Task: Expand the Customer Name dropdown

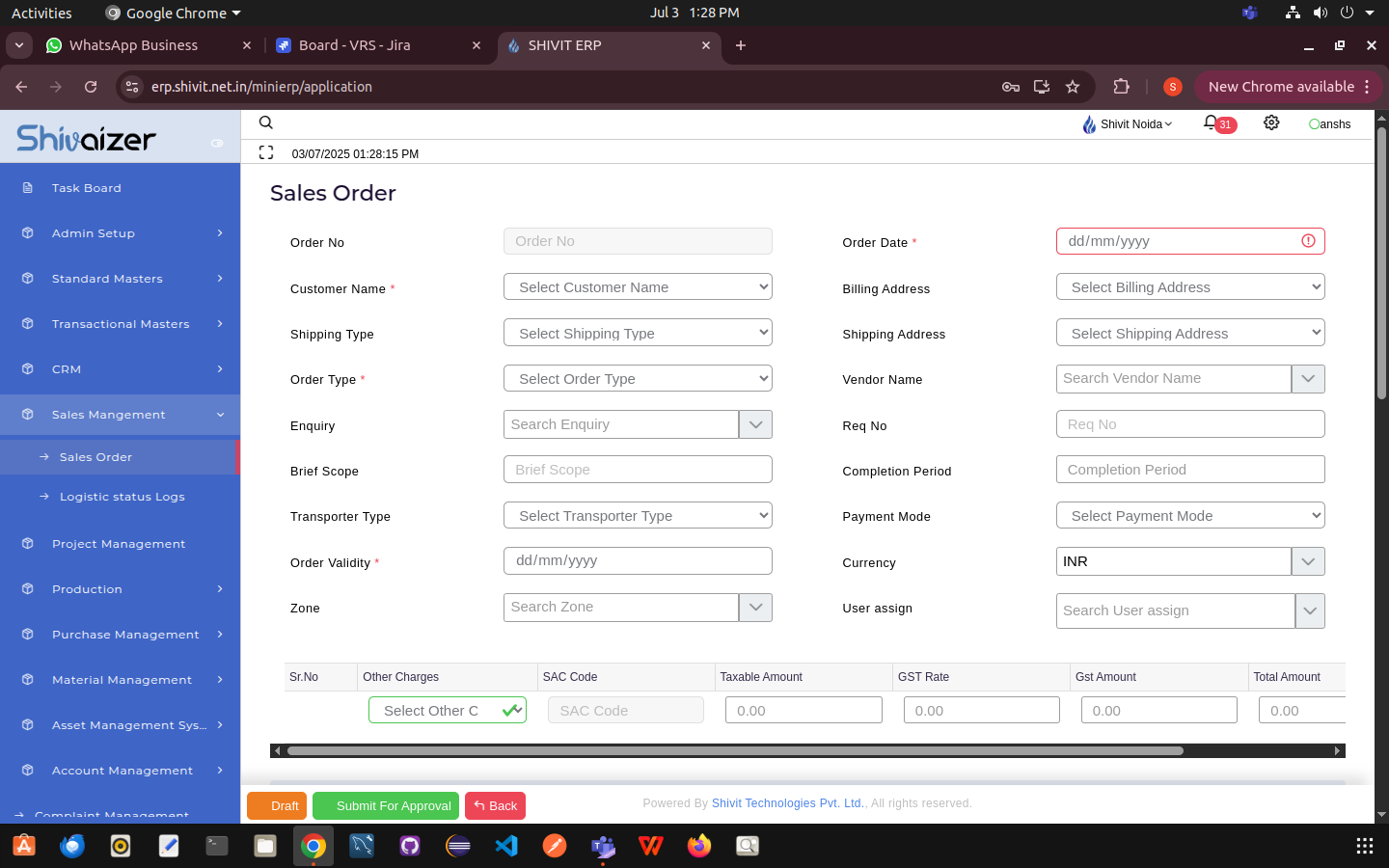Action: click(x=638, y=287)
